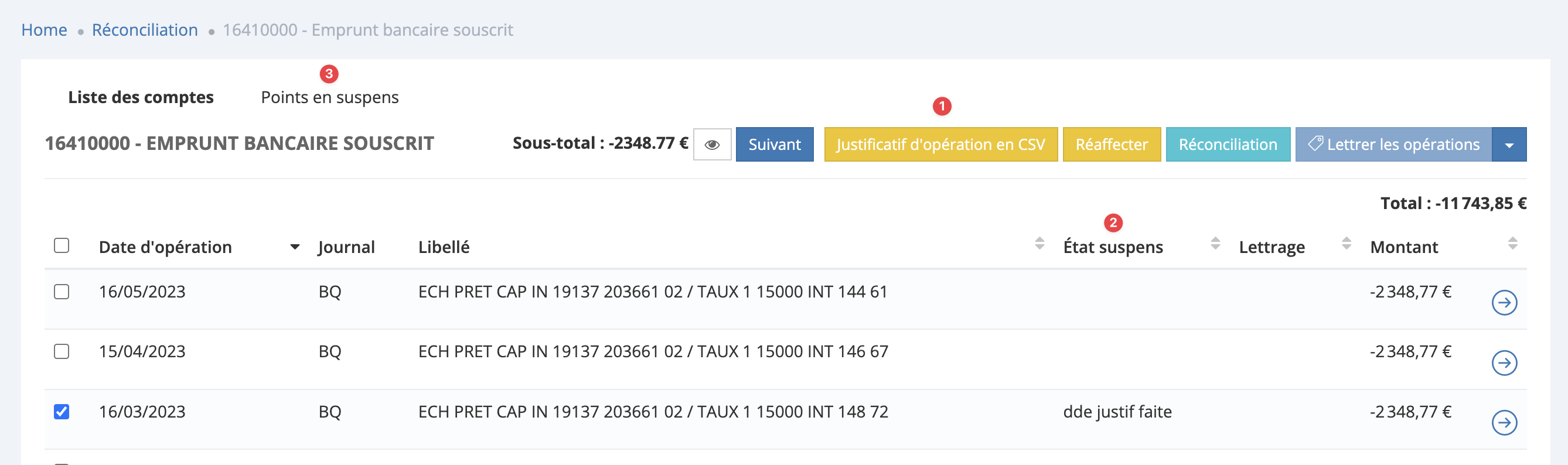Click the État suspens header label

click(1113, 247)
